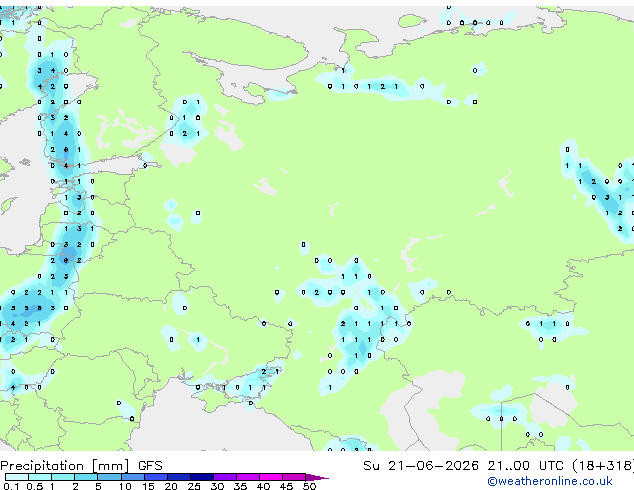Open the weatheronline.co.uk link
This screenshot has height=490, width=634.
click(x=550, y=481)
